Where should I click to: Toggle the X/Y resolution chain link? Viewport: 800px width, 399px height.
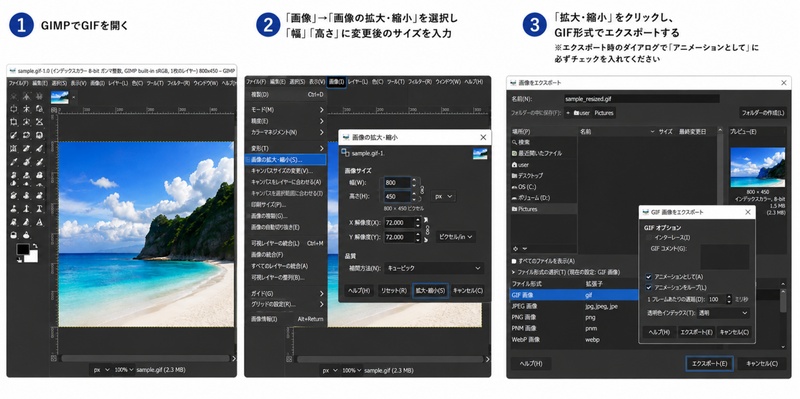coord(427,230)
